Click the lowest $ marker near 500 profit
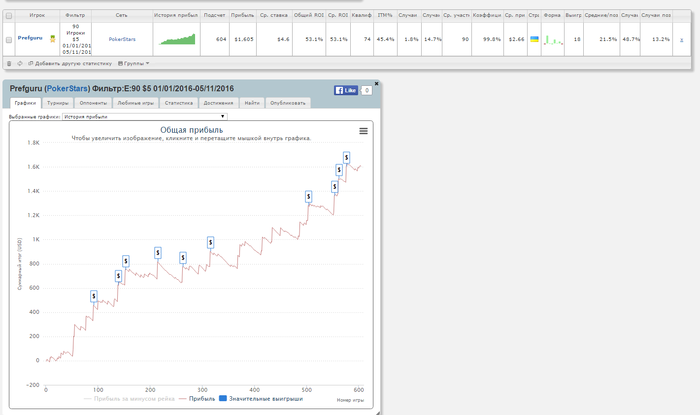The width and height of the screenshot is (700, 415). pos(94,296)
